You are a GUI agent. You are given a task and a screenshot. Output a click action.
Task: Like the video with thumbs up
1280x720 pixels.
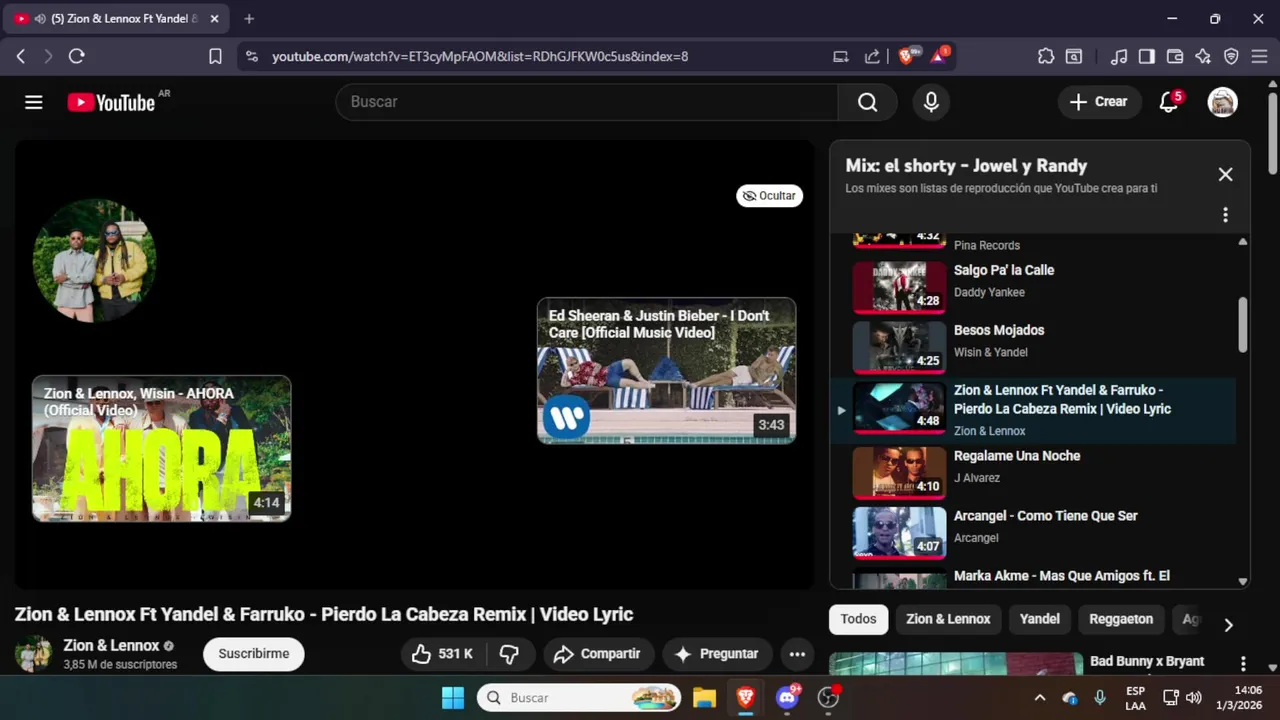(x=443, y=654)
